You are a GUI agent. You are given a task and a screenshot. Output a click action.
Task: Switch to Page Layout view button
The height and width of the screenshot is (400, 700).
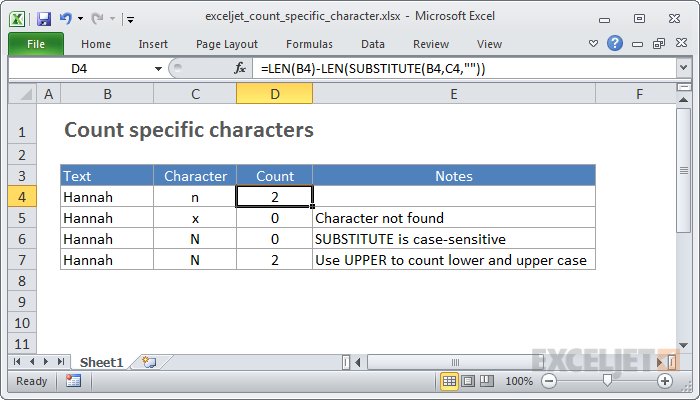click(469, 381)
